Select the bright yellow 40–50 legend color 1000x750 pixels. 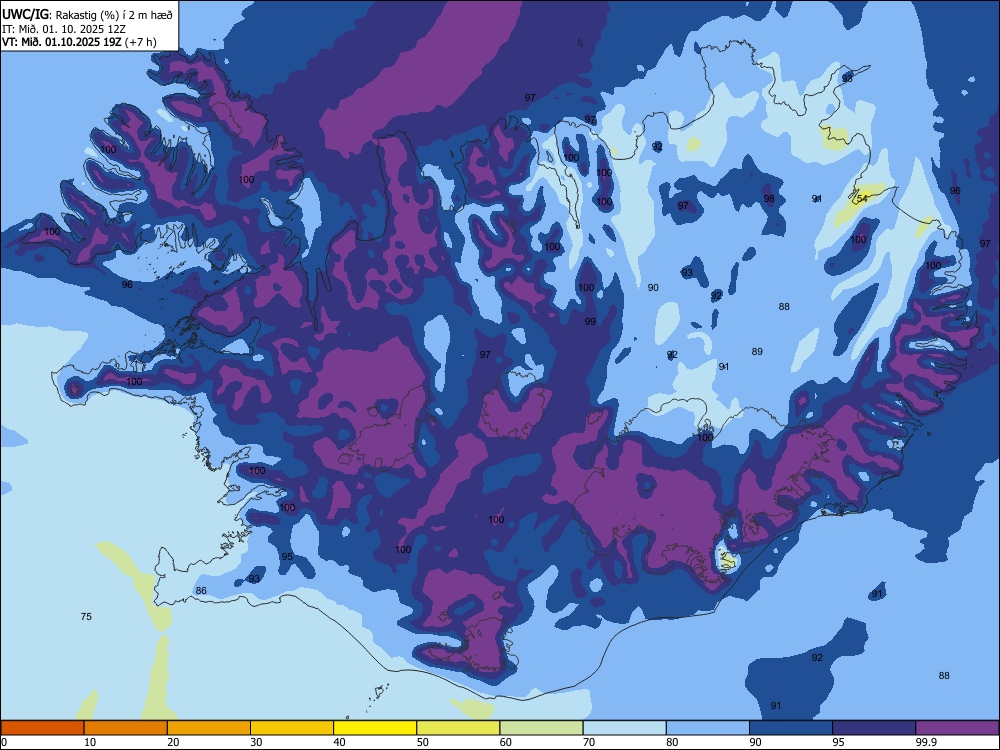[x=375, y=728]
